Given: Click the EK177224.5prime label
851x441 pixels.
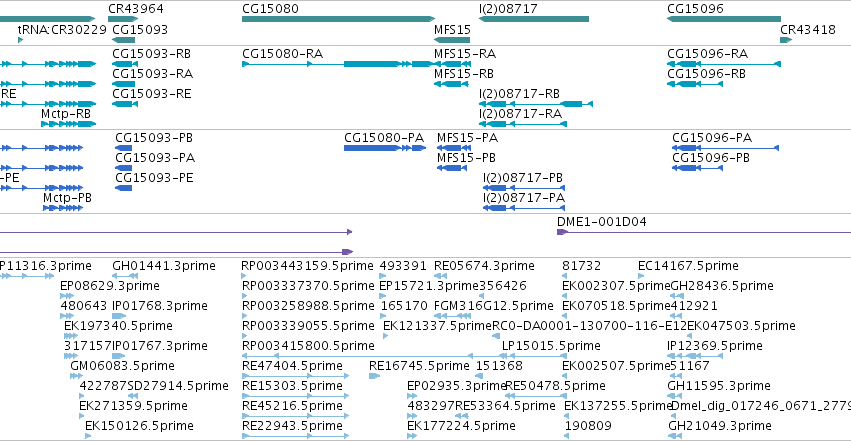Looking at the screenshot, I should (461, 426).
